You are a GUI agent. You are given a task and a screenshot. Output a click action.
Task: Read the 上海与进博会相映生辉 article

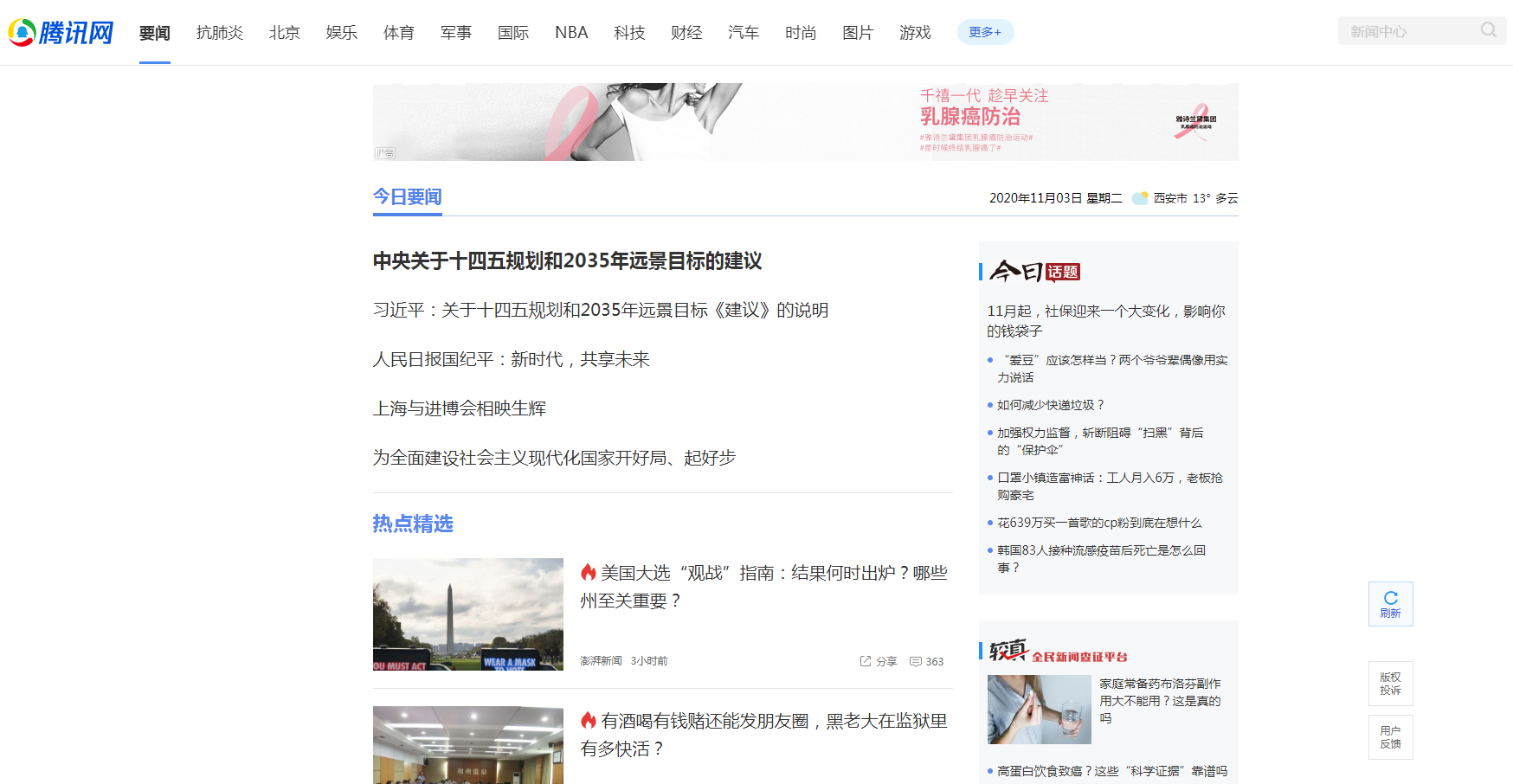tap(459, 408)
